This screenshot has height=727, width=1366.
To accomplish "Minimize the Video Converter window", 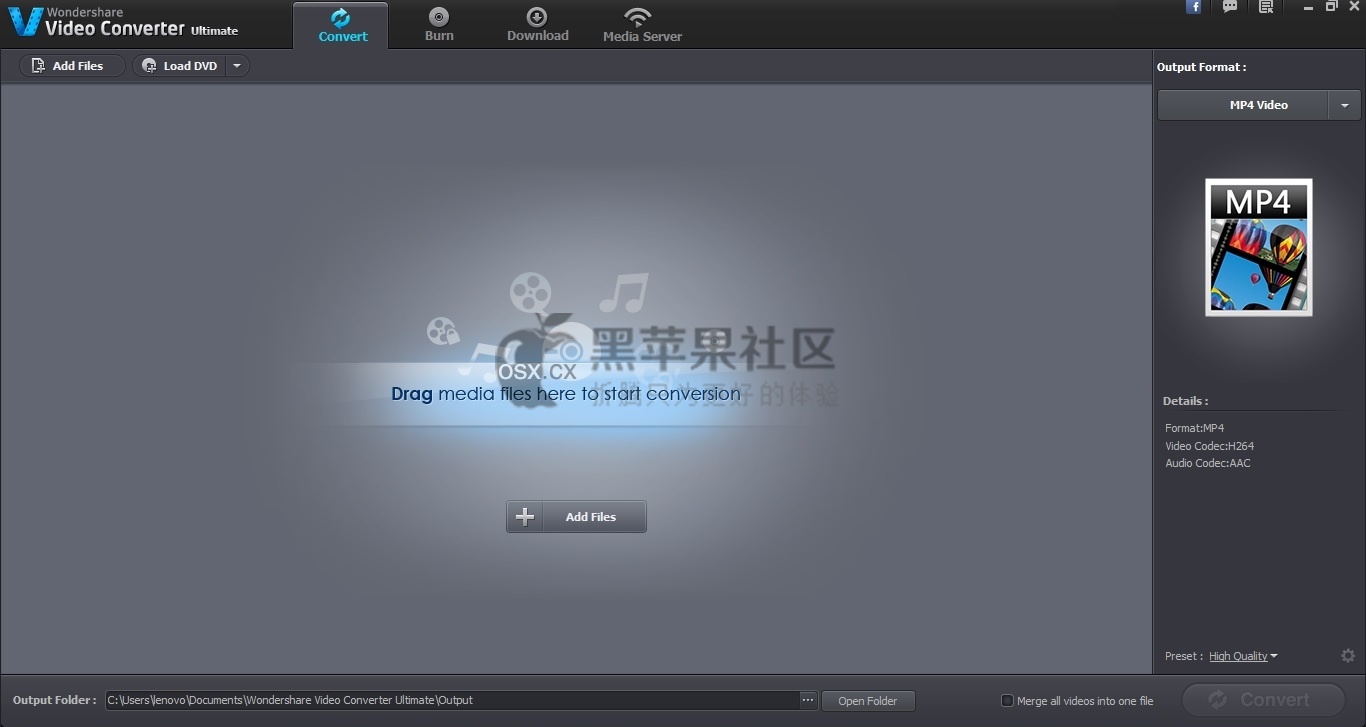I will pyautogui.click(x=1309, y=7).
